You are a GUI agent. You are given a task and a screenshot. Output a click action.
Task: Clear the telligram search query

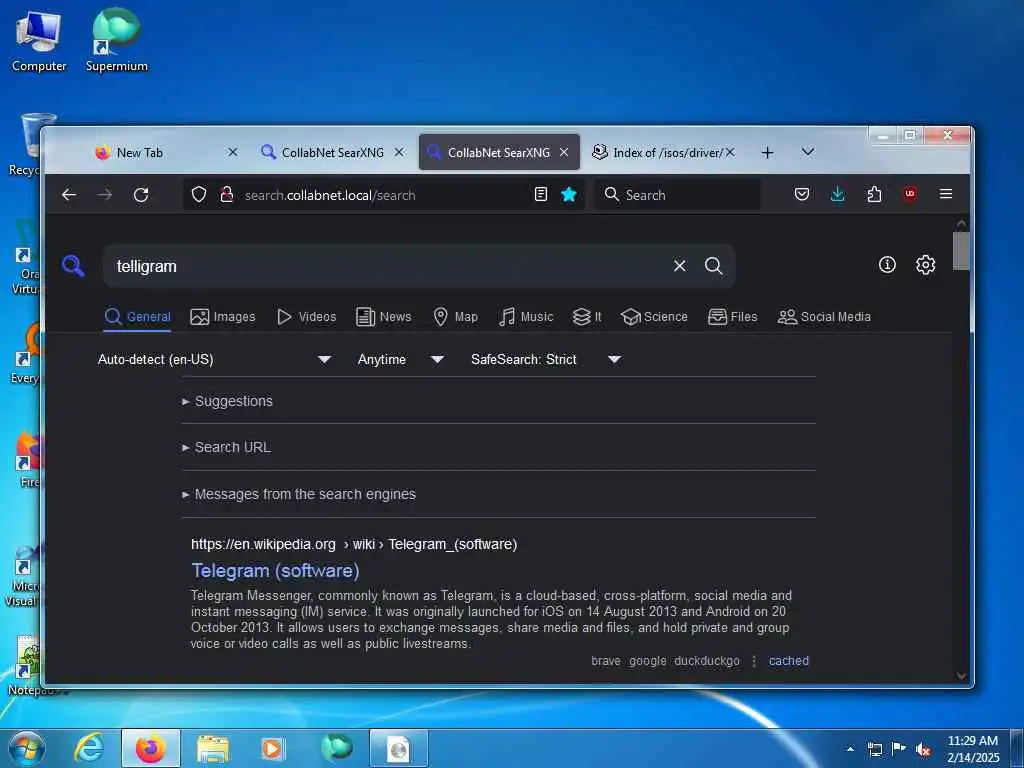(x=680, y=266)
